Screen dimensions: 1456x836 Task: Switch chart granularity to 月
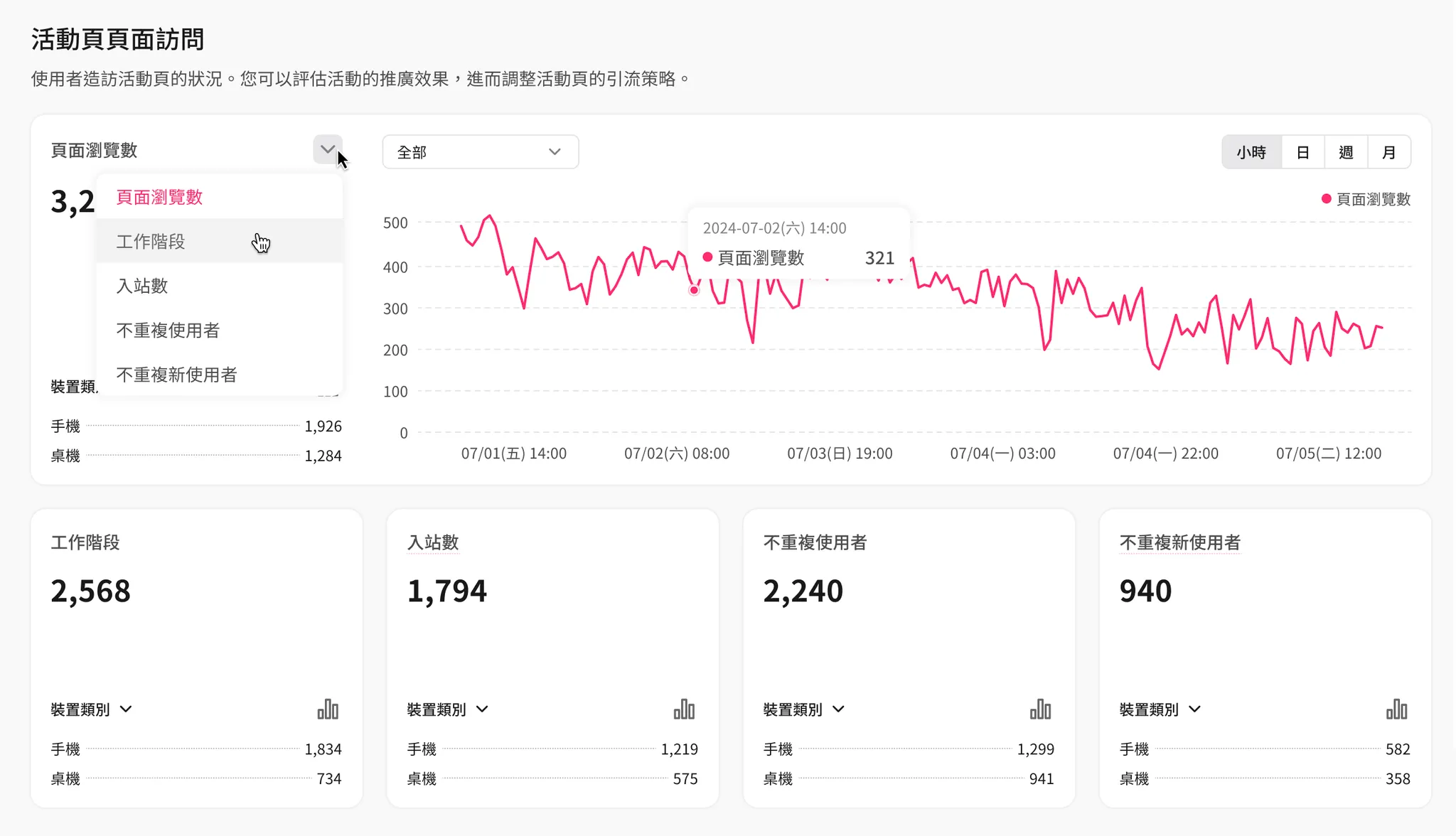(x=1388, y=152)
